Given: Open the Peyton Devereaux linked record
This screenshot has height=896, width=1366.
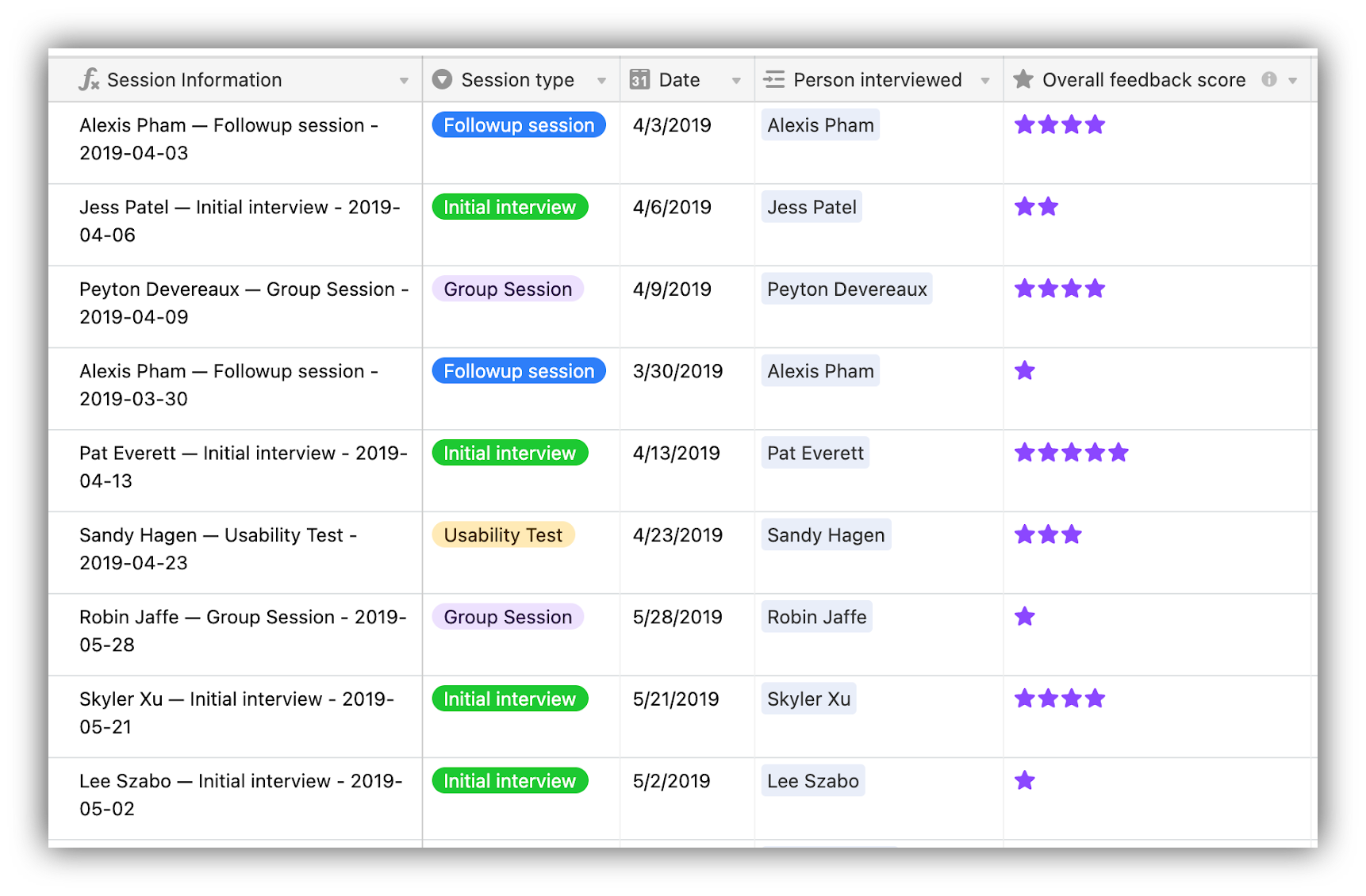Looking at the screenshot, I should (846, 289).
